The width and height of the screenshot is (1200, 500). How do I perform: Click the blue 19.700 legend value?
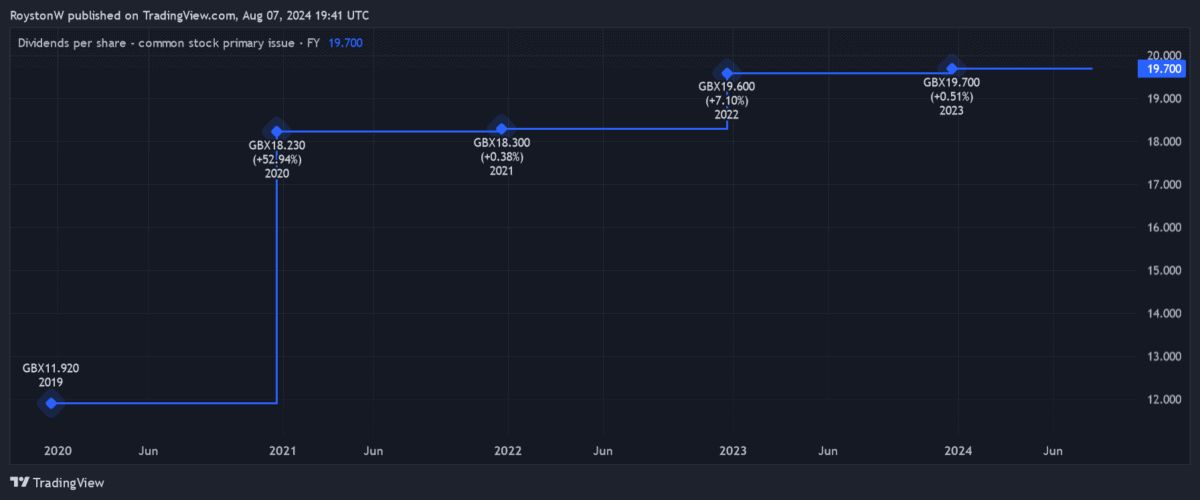coord(346,43)
